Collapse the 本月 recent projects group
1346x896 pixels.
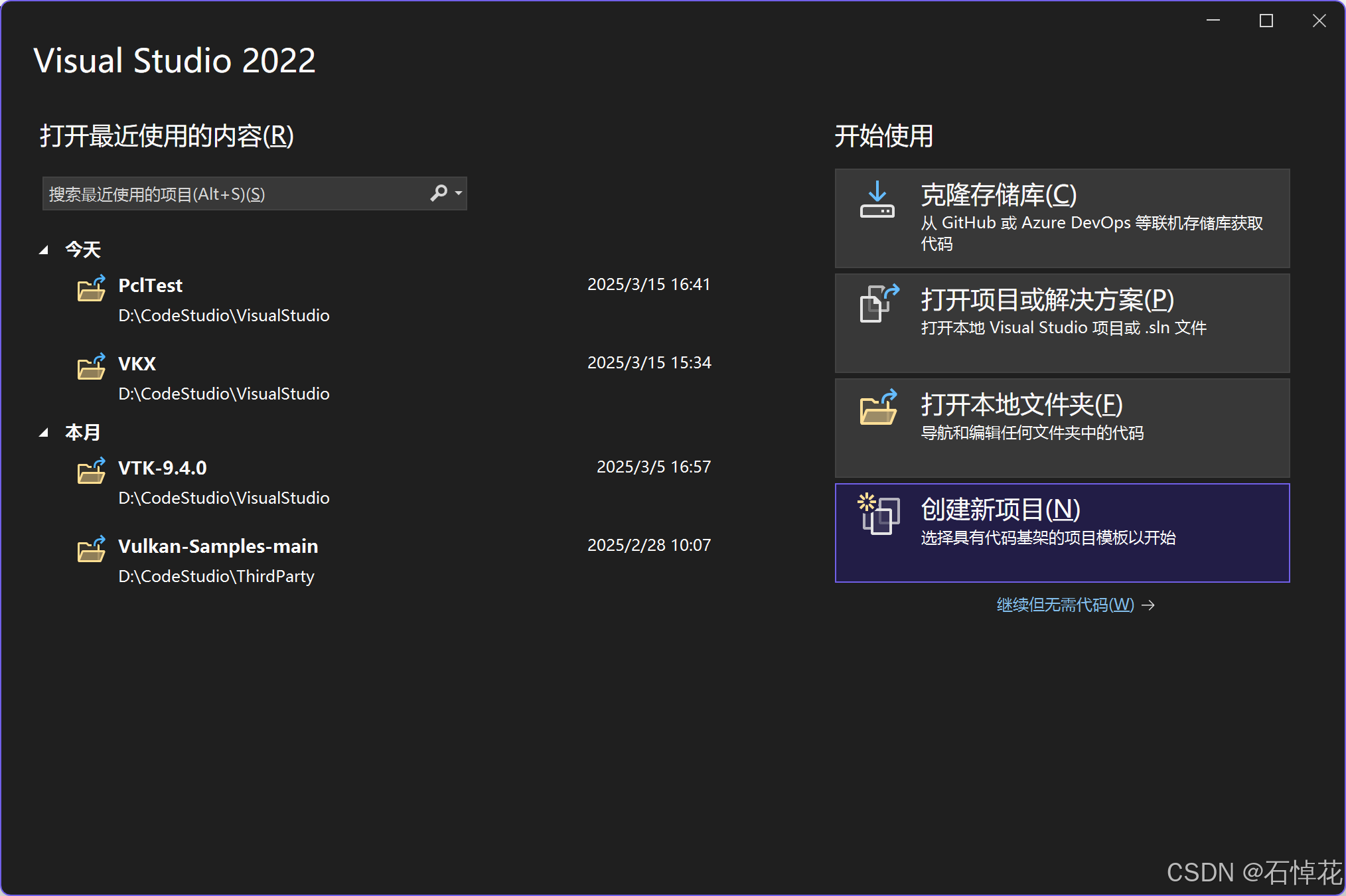44,431
